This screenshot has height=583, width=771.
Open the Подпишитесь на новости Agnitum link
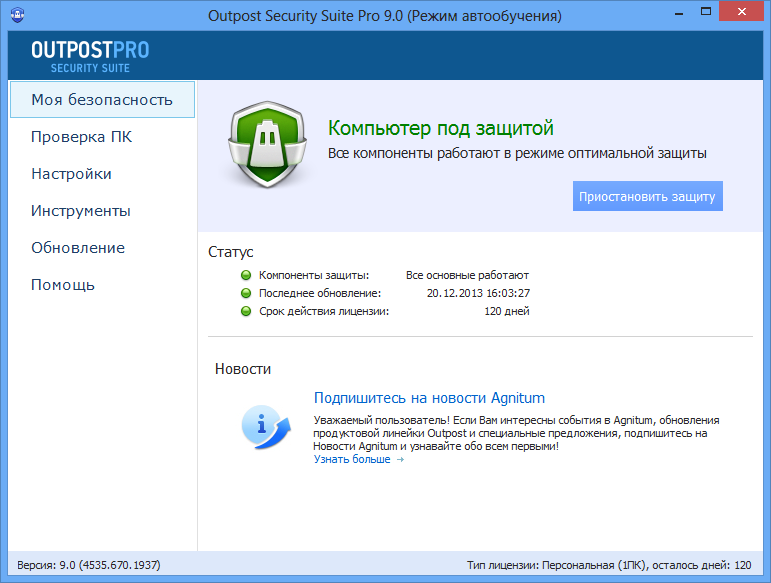(429, 398)
